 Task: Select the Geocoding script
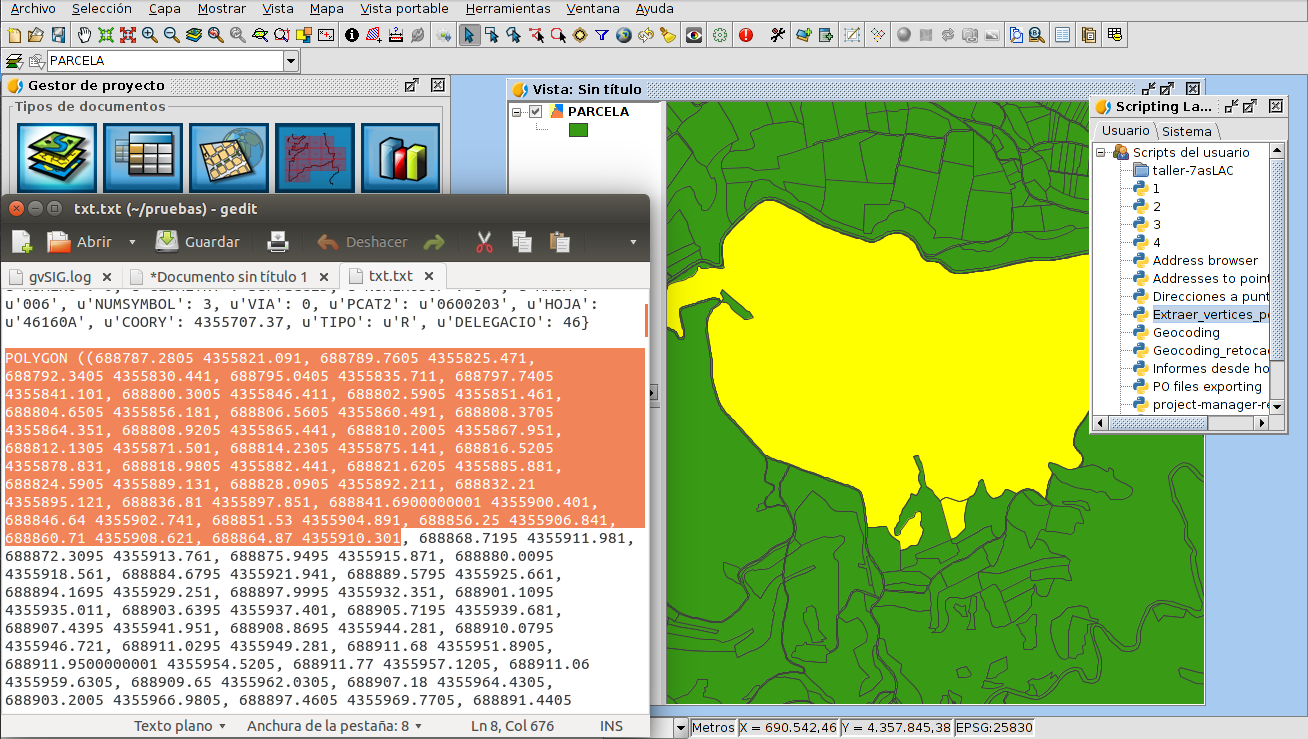(1186, 333)
